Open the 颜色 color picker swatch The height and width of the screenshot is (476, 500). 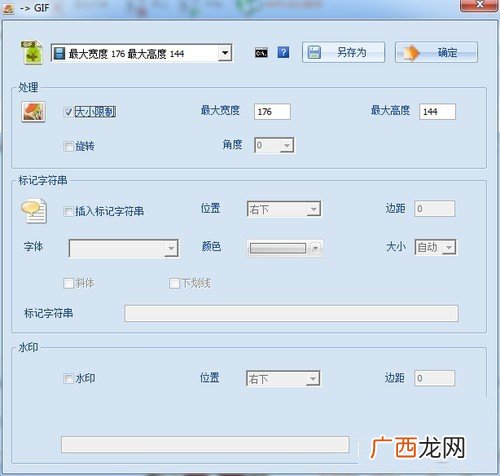coord(284,248)
